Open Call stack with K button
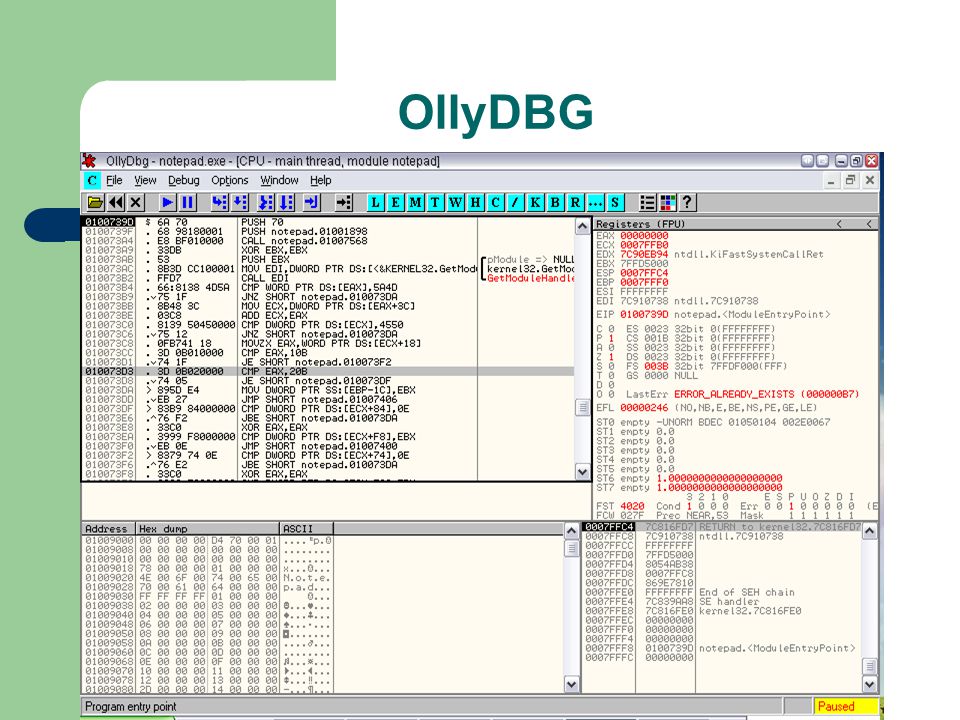The height and width of the screenshot is (720, 960). pos(535,203)
